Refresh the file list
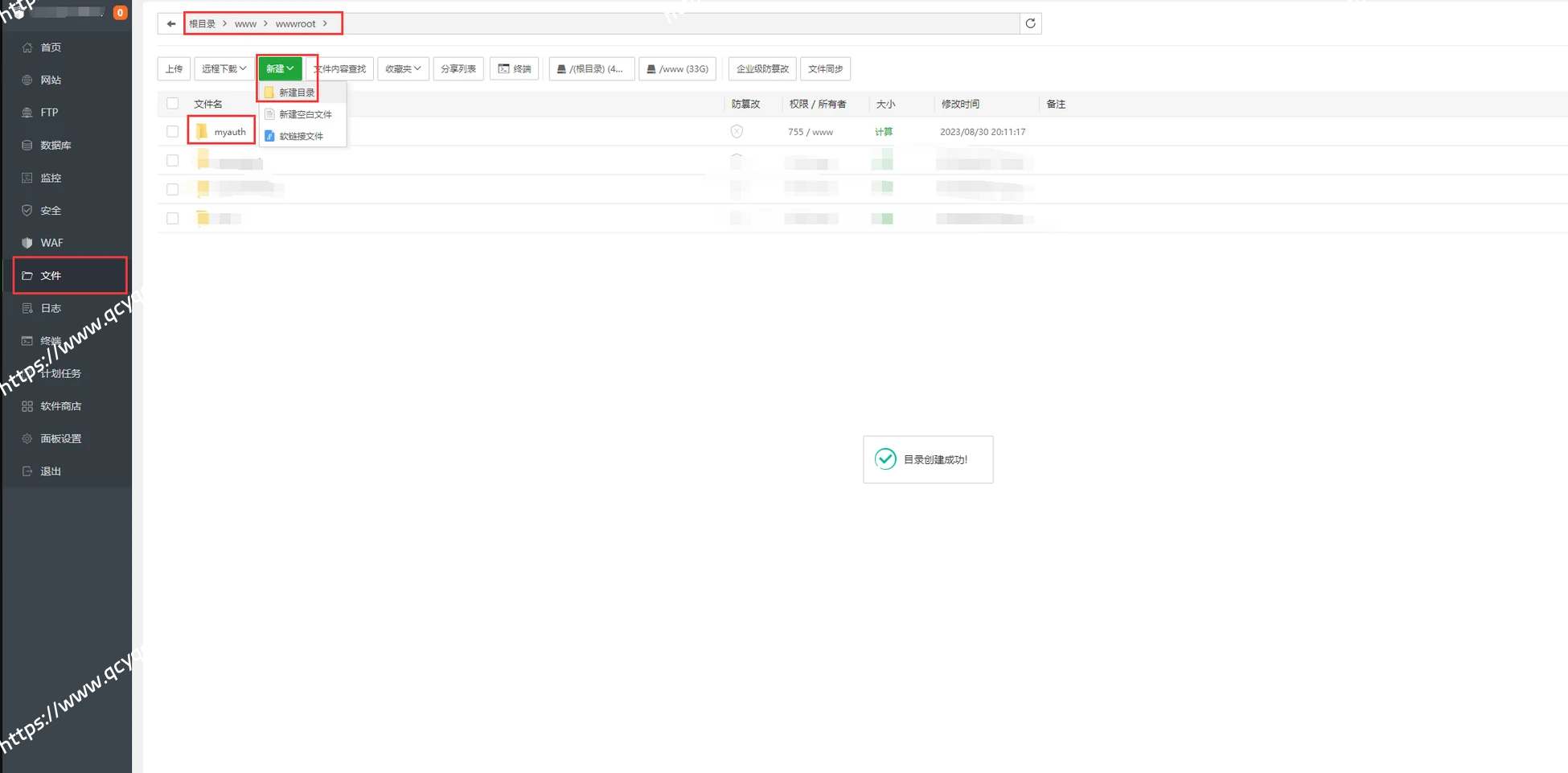Viewport: 1568px width, 773px height. pyautogui.click(x=1030, y=23)
